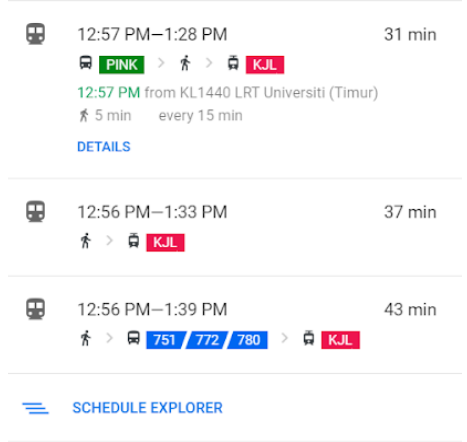This screenshot has height=442, width=467.
Task: Click the blue 751 bus badge
Action: click(x=165, y=340)
